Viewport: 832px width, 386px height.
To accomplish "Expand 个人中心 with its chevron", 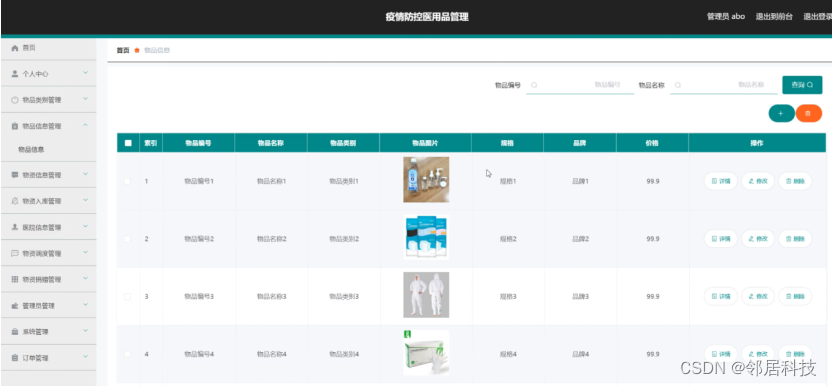I will tap(85, 73).
